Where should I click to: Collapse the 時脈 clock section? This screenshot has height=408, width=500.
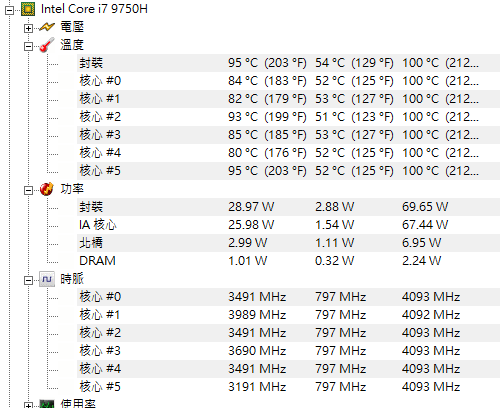[28, 281]
